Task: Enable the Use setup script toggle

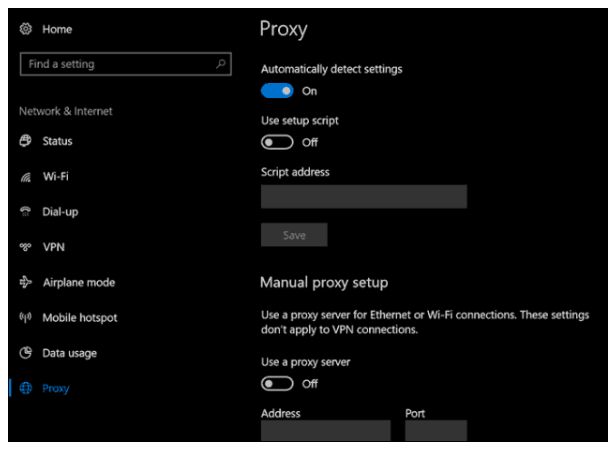Action: point(277,142)
